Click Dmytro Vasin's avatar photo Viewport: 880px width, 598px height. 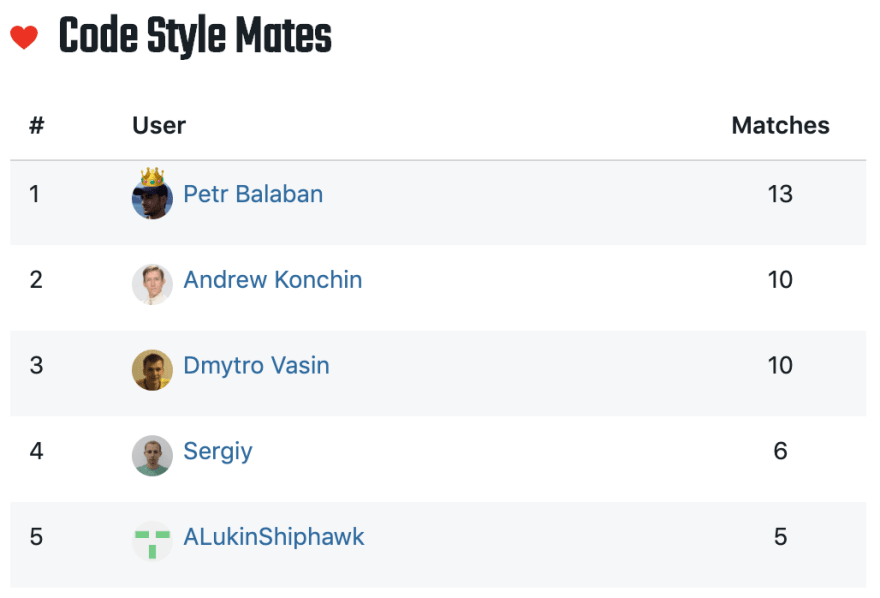(x=152, y=370)
